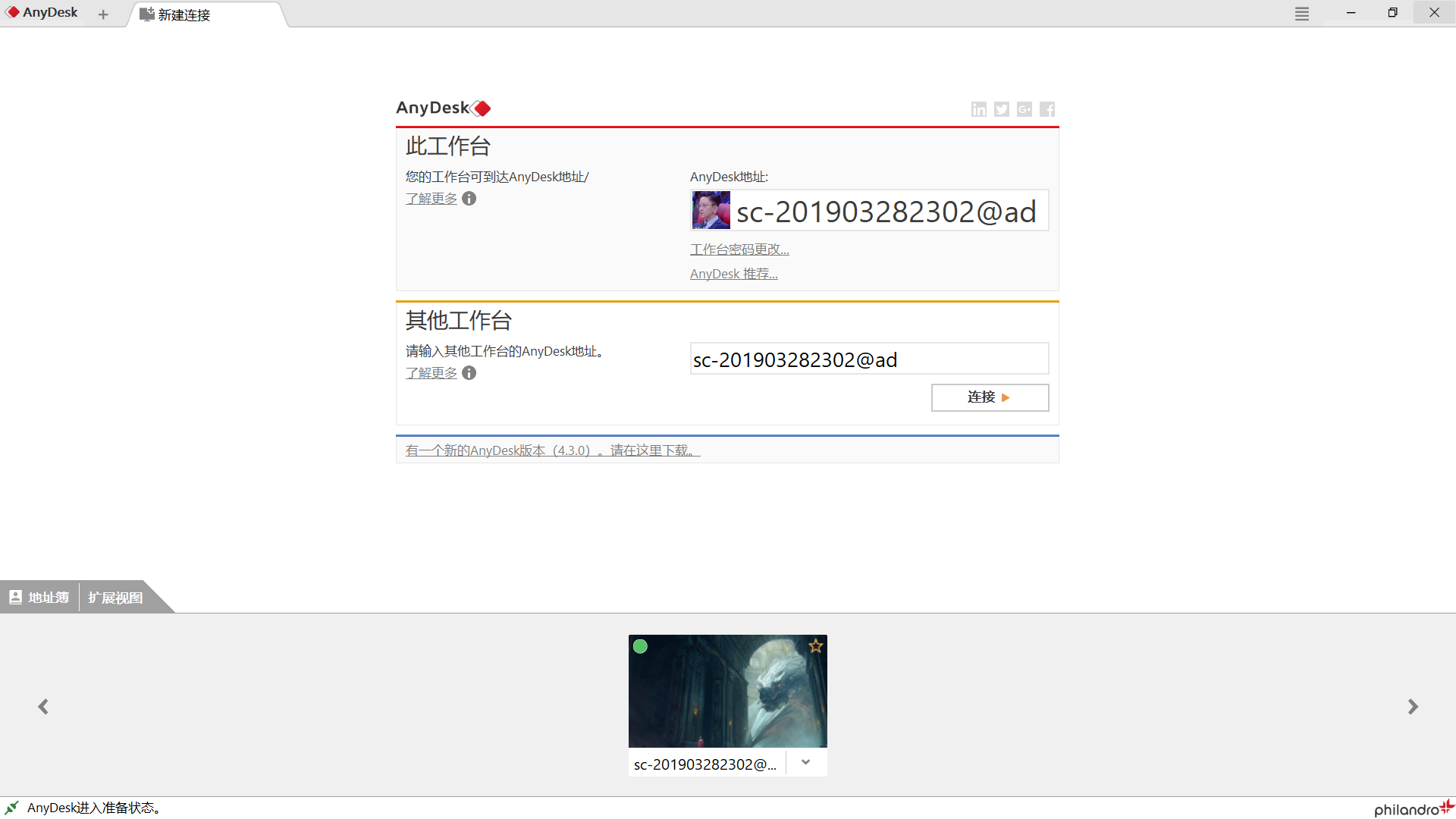Click the sc-201903282302@... session label
The image size is (1456, 819).
(x=705, y=764)
